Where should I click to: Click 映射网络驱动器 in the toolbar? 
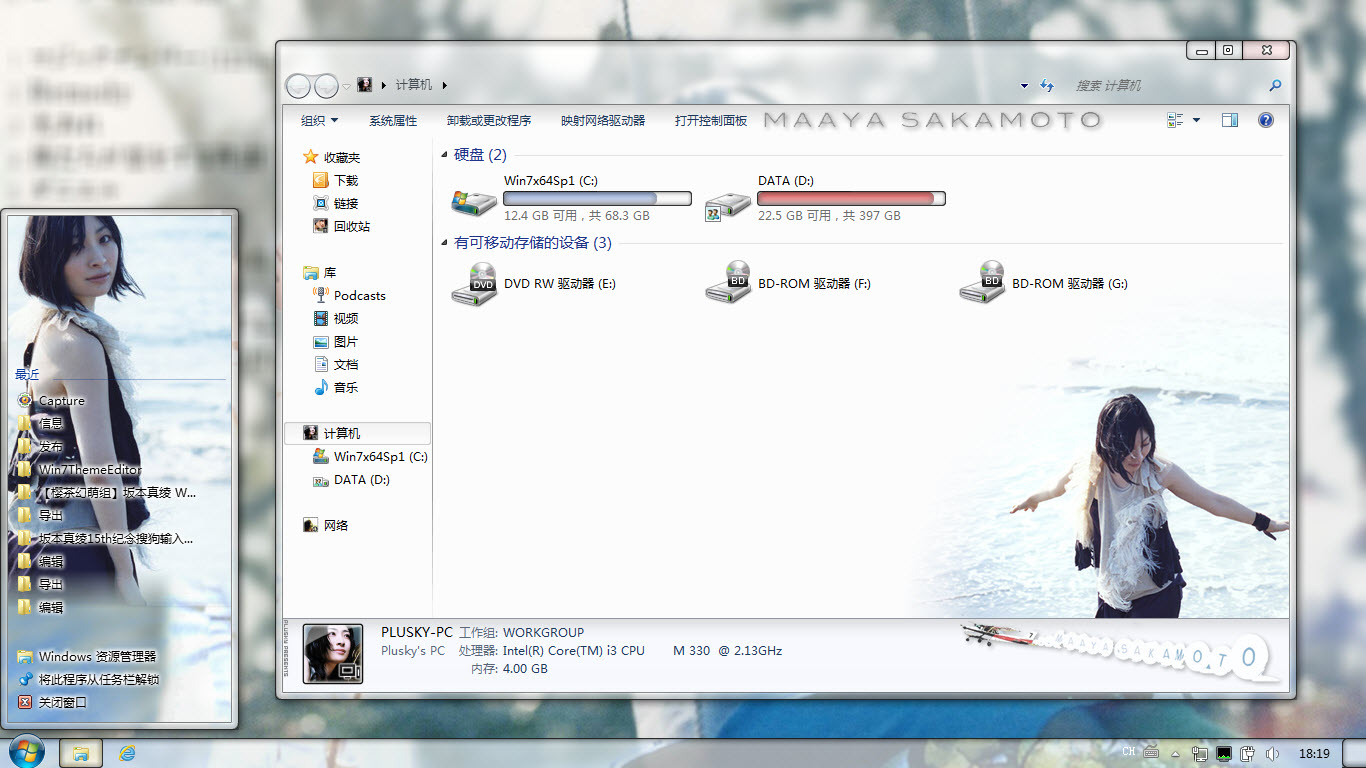(603, 120)
